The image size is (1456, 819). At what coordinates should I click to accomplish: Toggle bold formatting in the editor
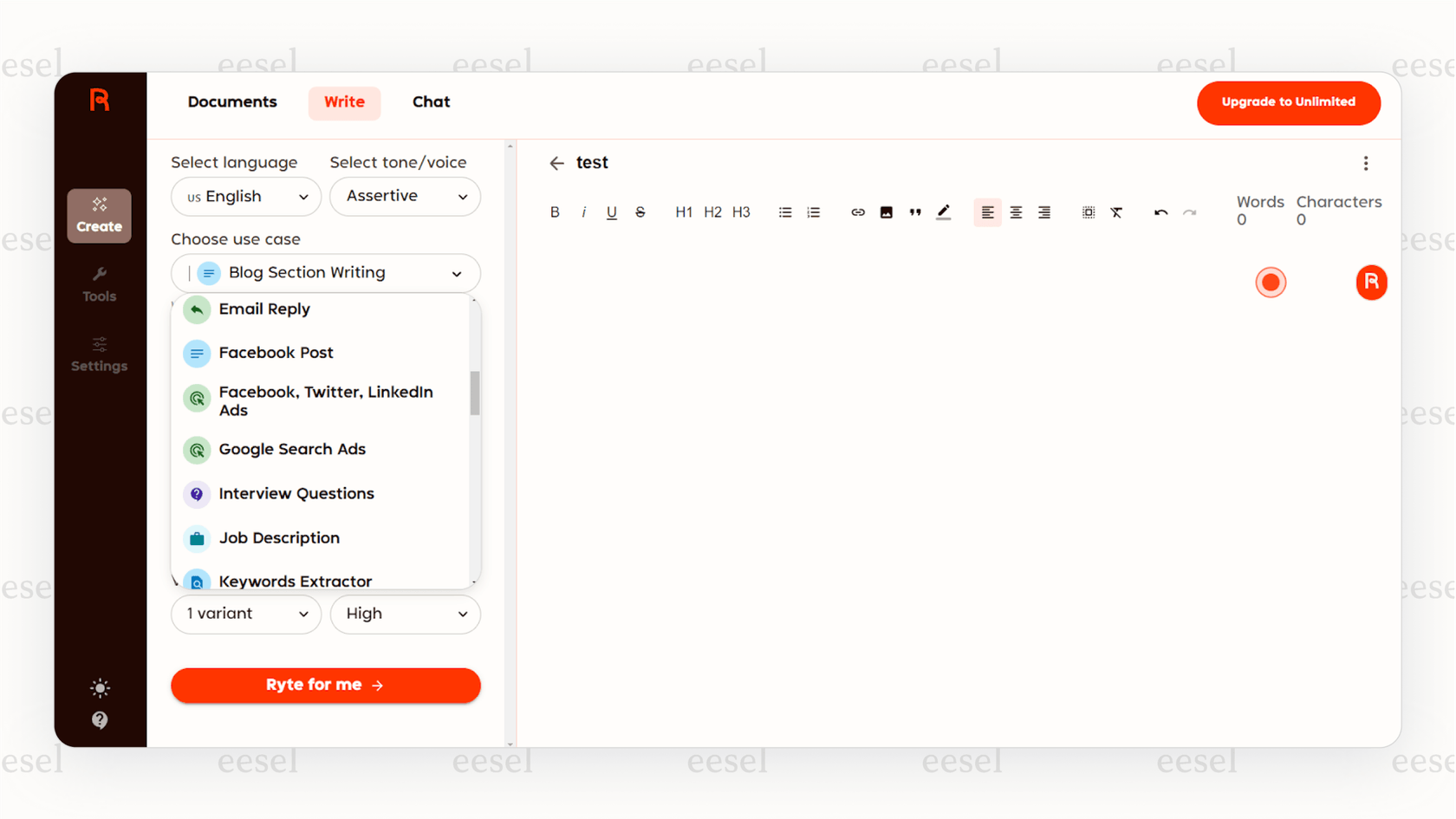coord(555,211)
